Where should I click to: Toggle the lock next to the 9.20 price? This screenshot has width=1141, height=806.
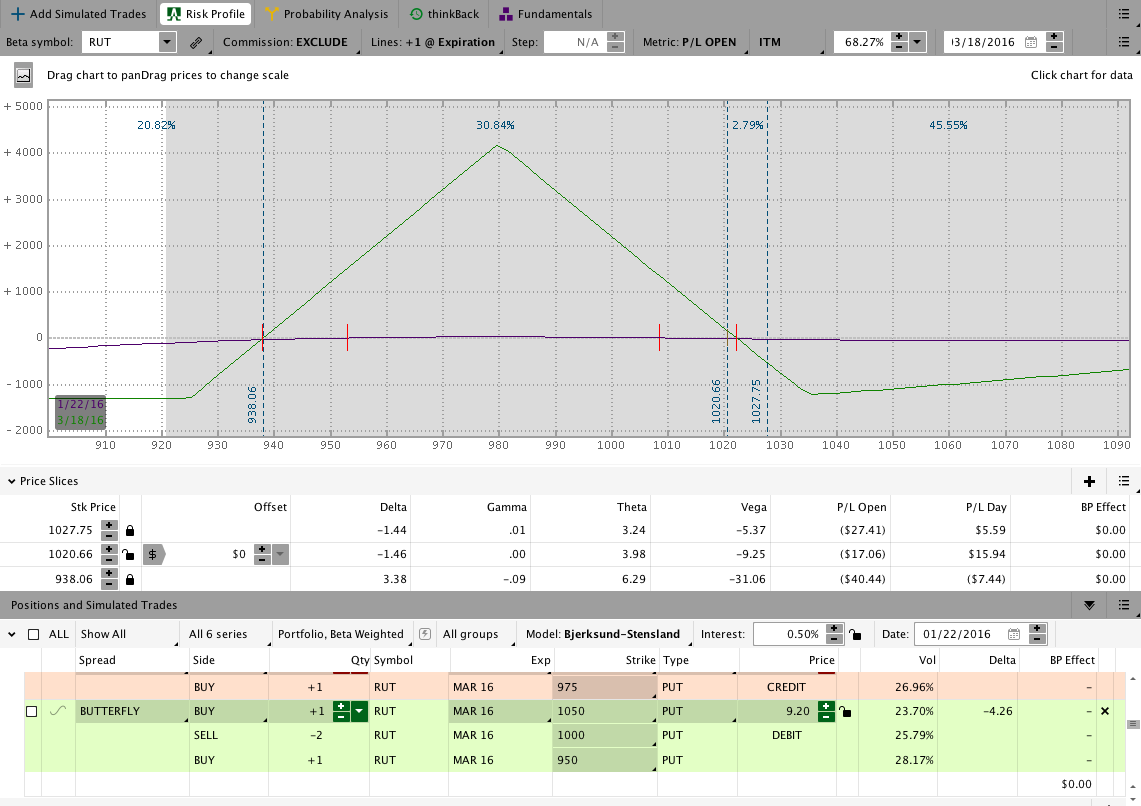click(845, 711)
